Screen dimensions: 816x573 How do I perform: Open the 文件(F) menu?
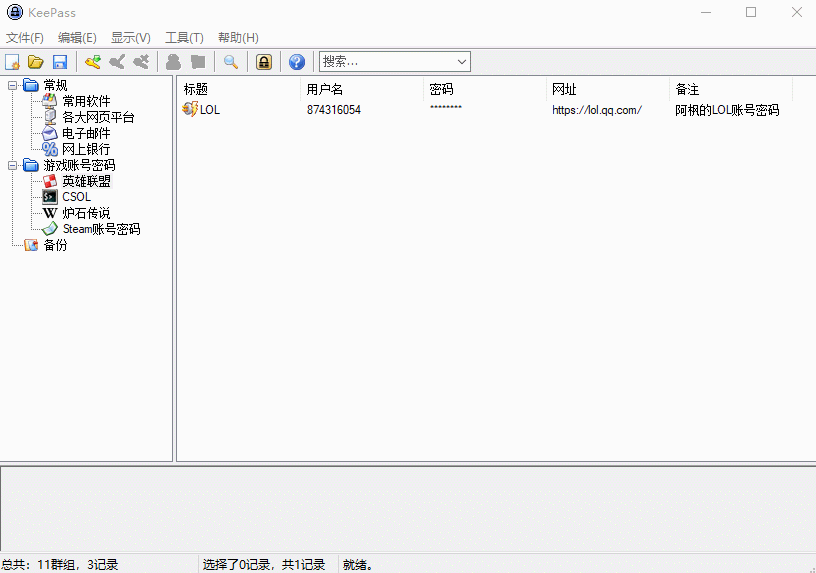click(x=24, y=37)
